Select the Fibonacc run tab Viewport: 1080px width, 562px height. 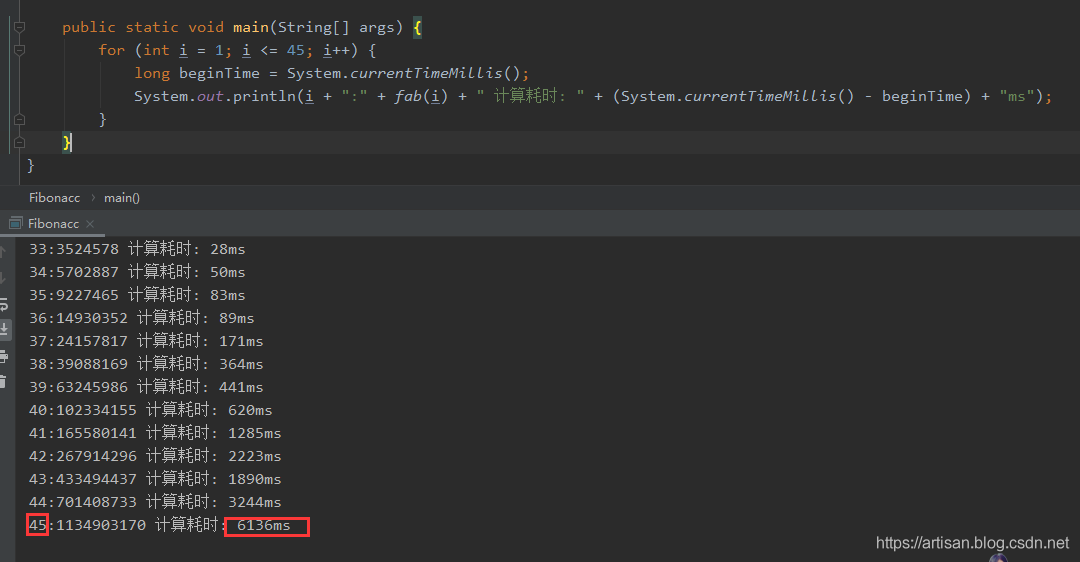tap(53, 224)
